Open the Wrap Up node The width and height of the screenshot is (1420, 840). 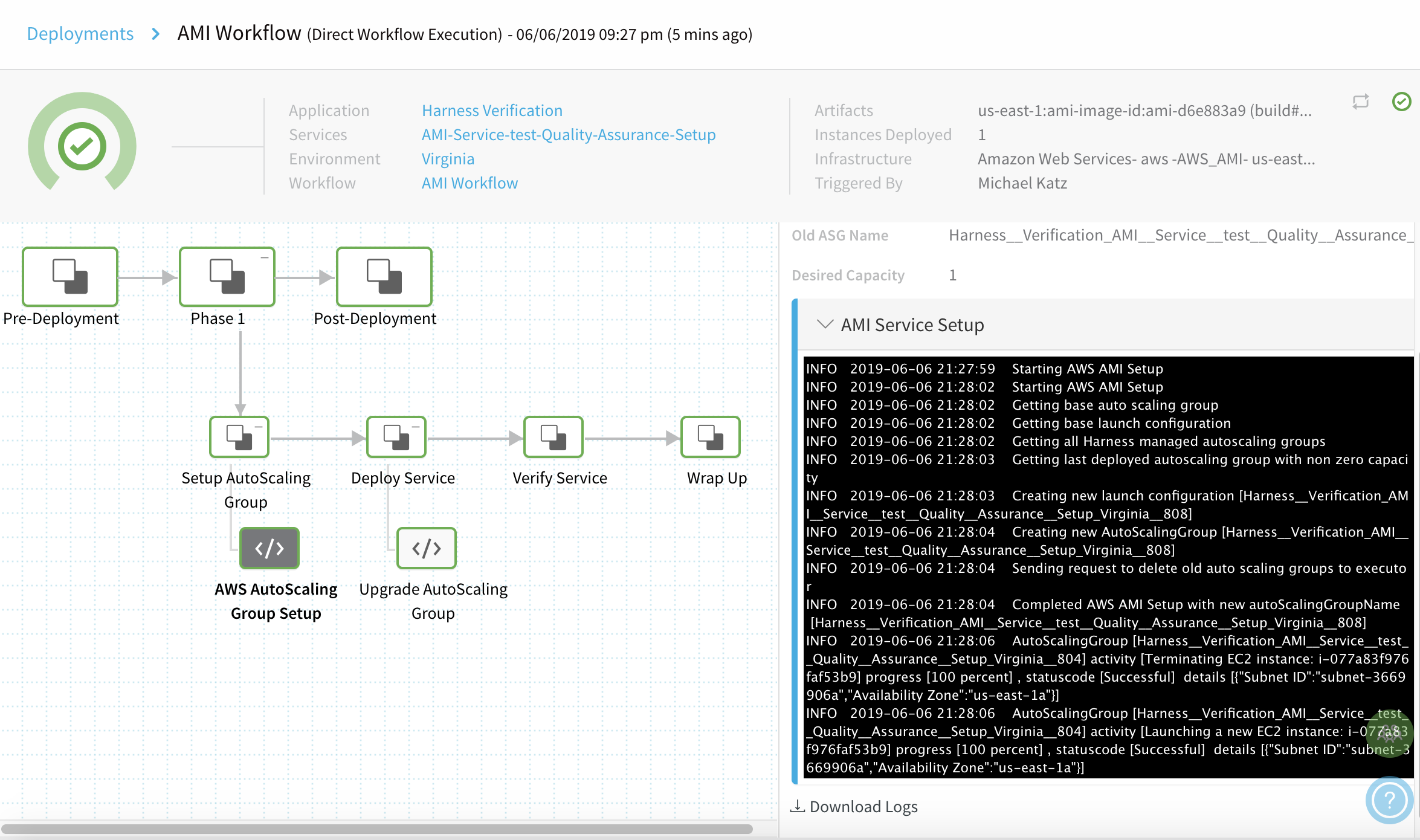(711, 437)
